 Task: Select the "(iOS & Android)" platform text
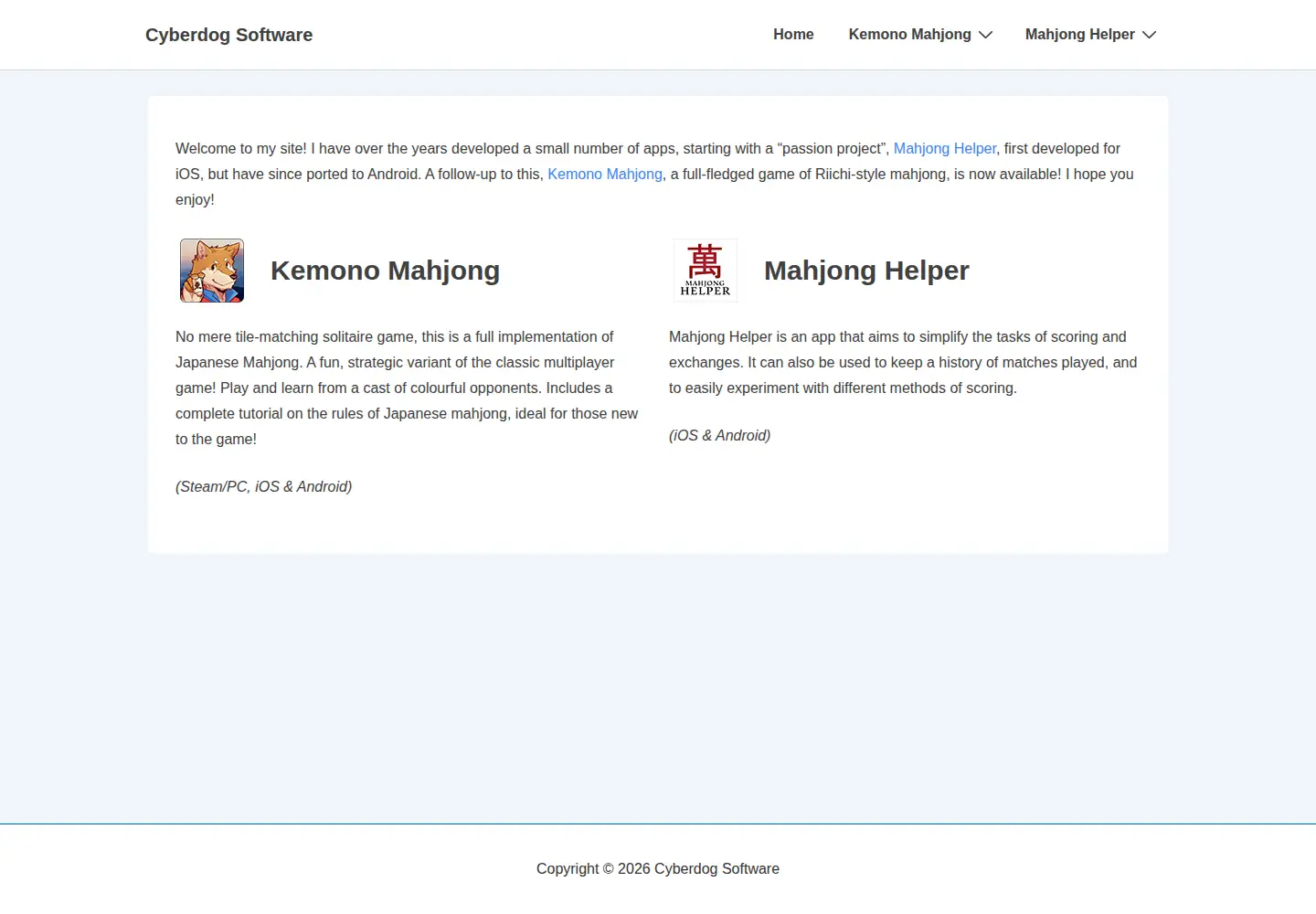(719, 435)
